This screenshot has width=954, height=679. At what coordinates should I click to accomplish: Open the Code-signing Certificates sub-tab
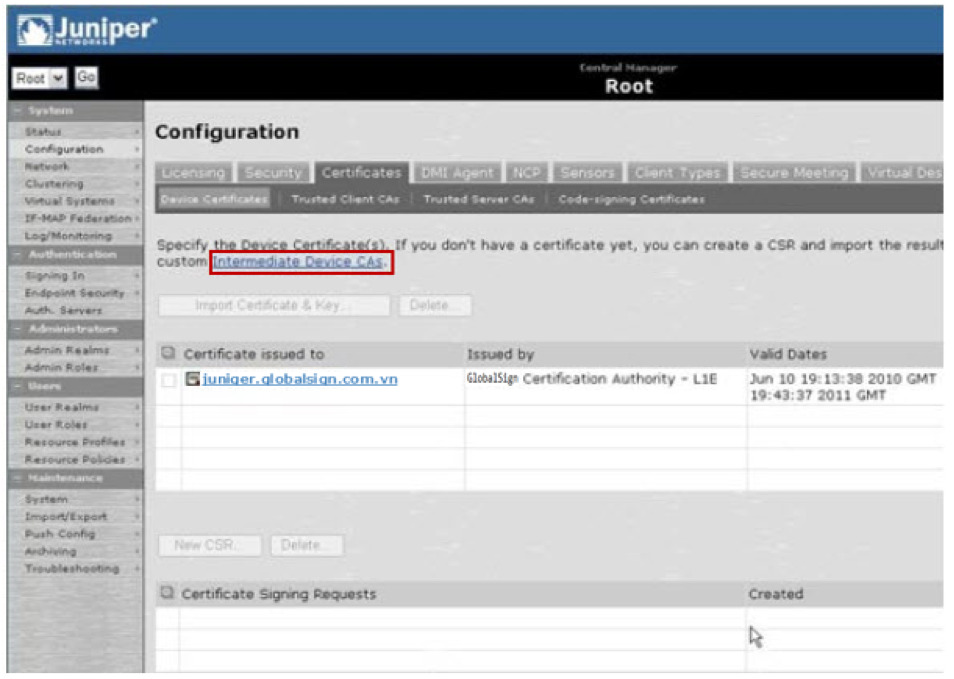[632, 199]
